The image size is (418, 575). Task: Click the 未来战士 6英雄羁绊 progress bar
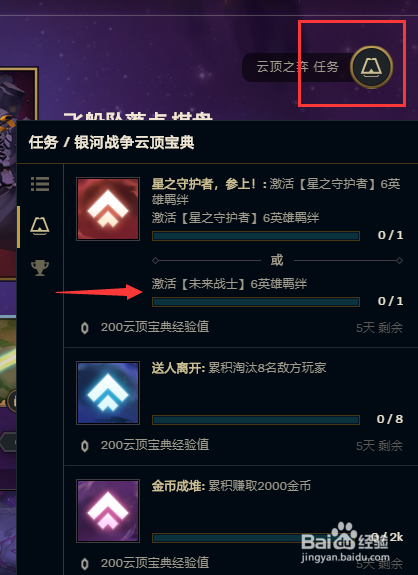256,302
